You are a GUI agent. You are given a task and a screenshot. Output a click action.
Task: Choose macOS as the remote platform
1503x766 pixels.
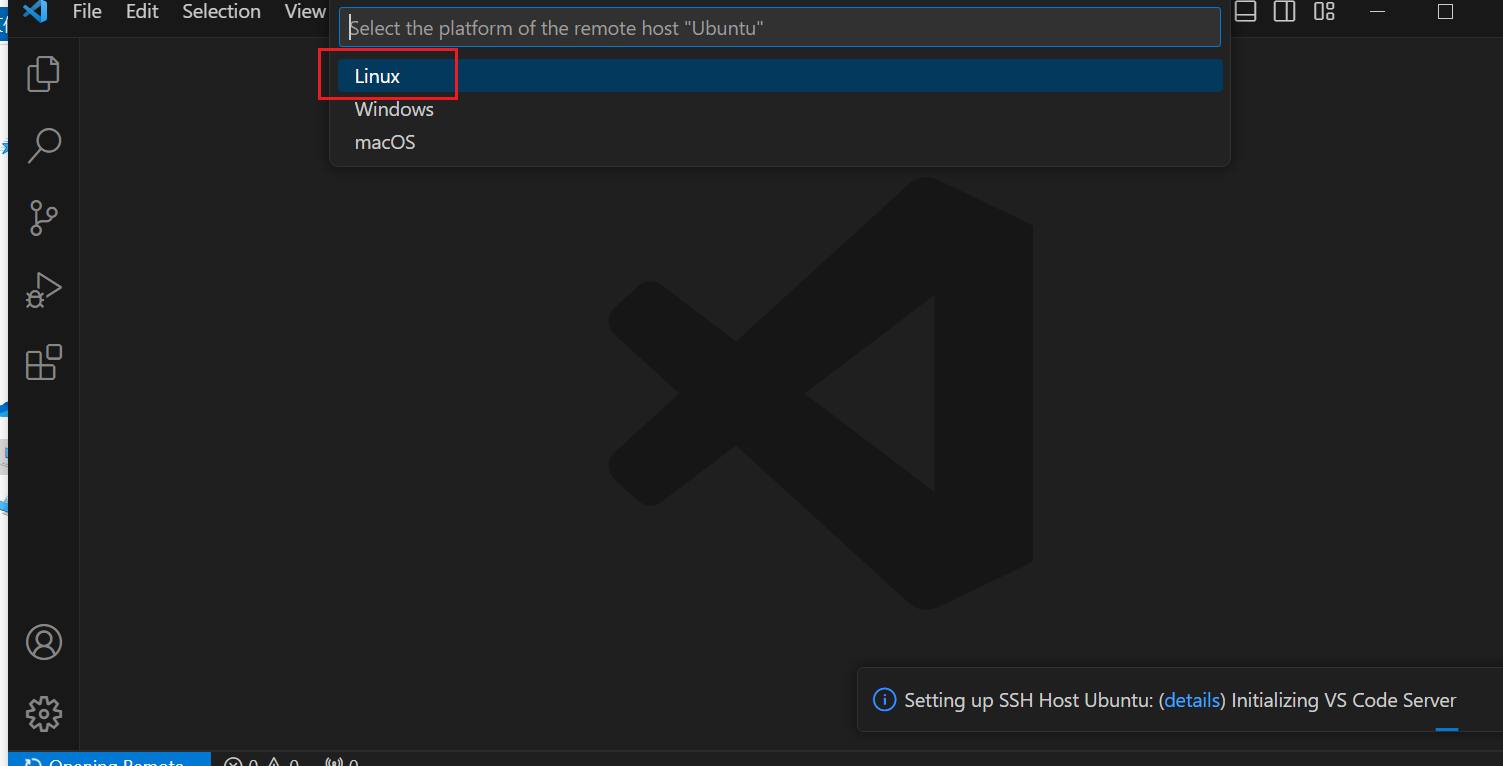coord(780,142)
